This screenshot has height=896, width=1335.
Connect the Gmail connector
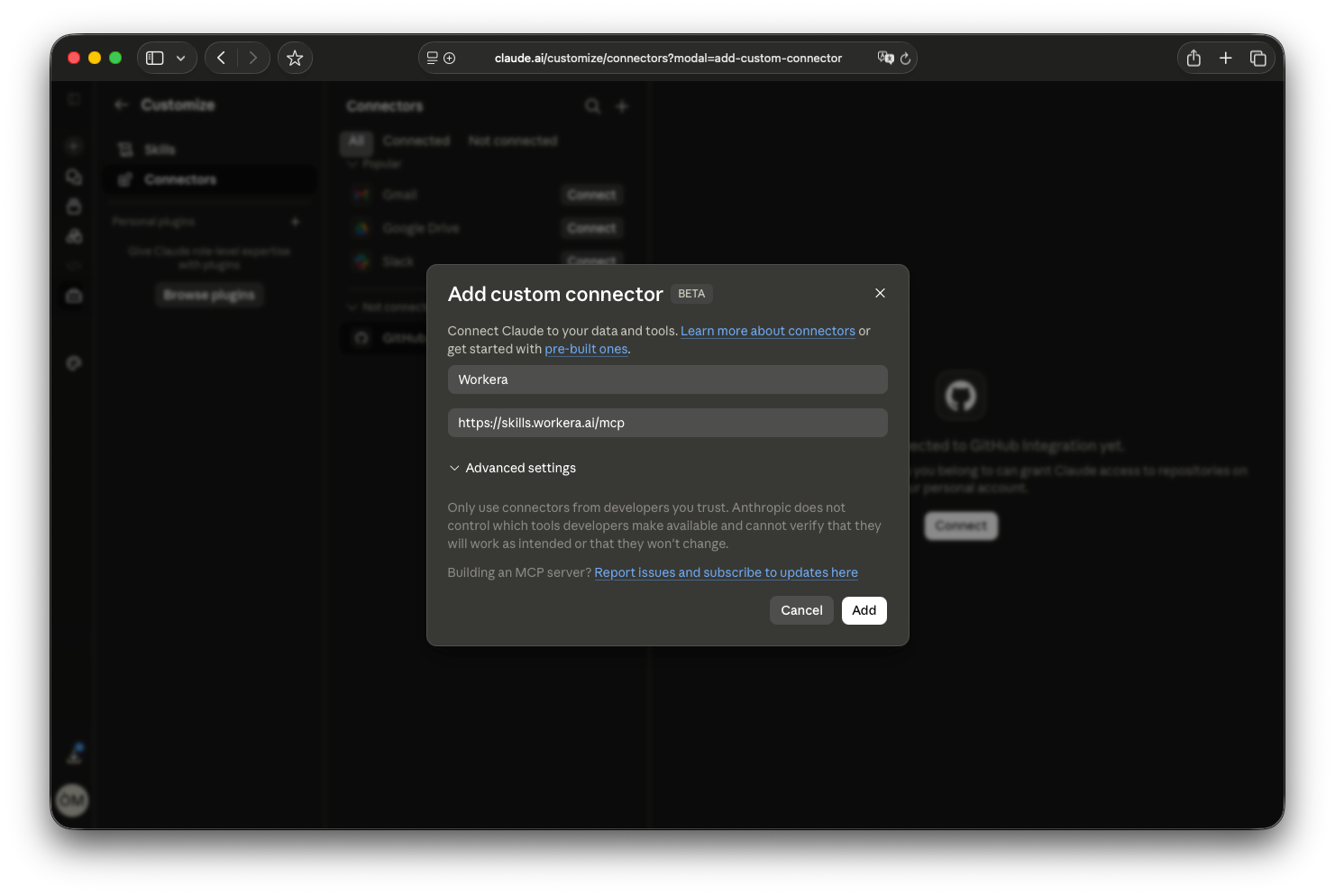[591, 195]
